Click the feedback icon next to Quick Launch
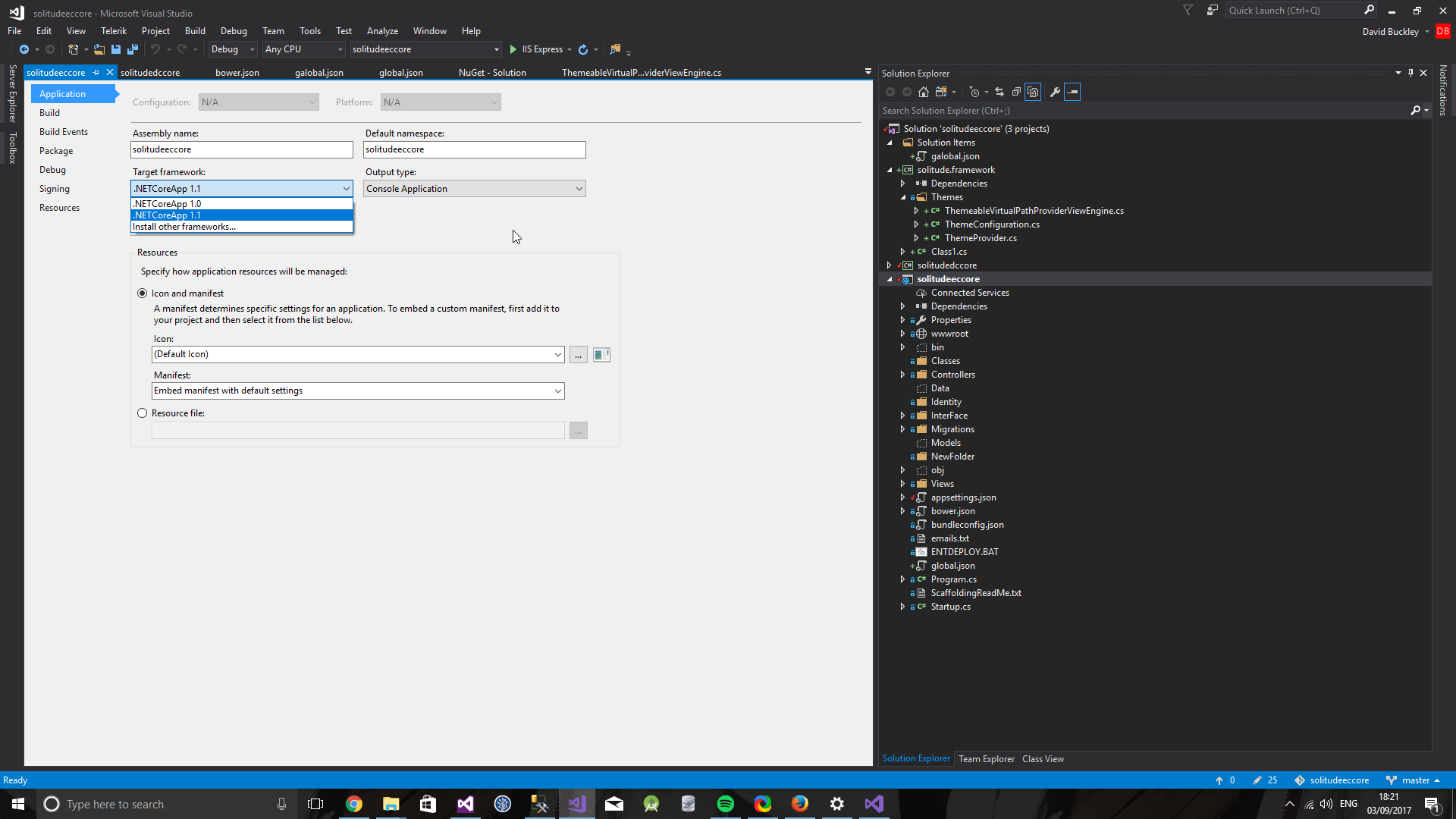1456x819 pixels. pos(1212,10)
